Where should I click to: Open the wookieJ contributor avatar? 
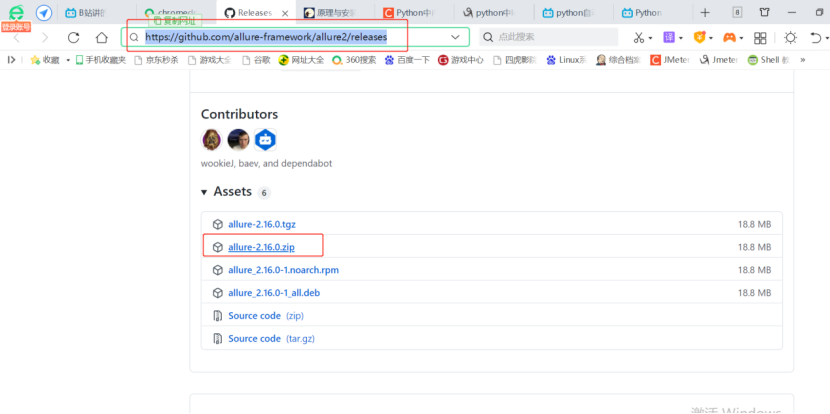[211, 140]
